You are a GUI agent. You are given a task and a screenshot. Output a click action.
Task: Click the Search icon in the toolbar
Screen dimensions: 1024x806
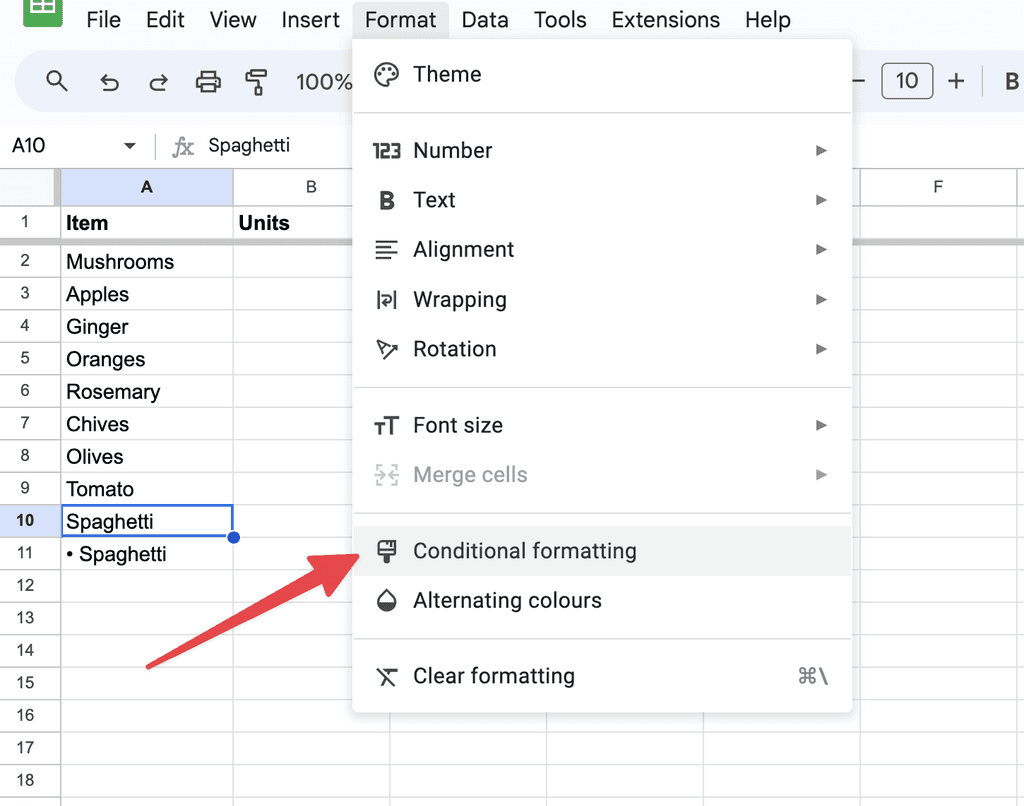(57, 82)
